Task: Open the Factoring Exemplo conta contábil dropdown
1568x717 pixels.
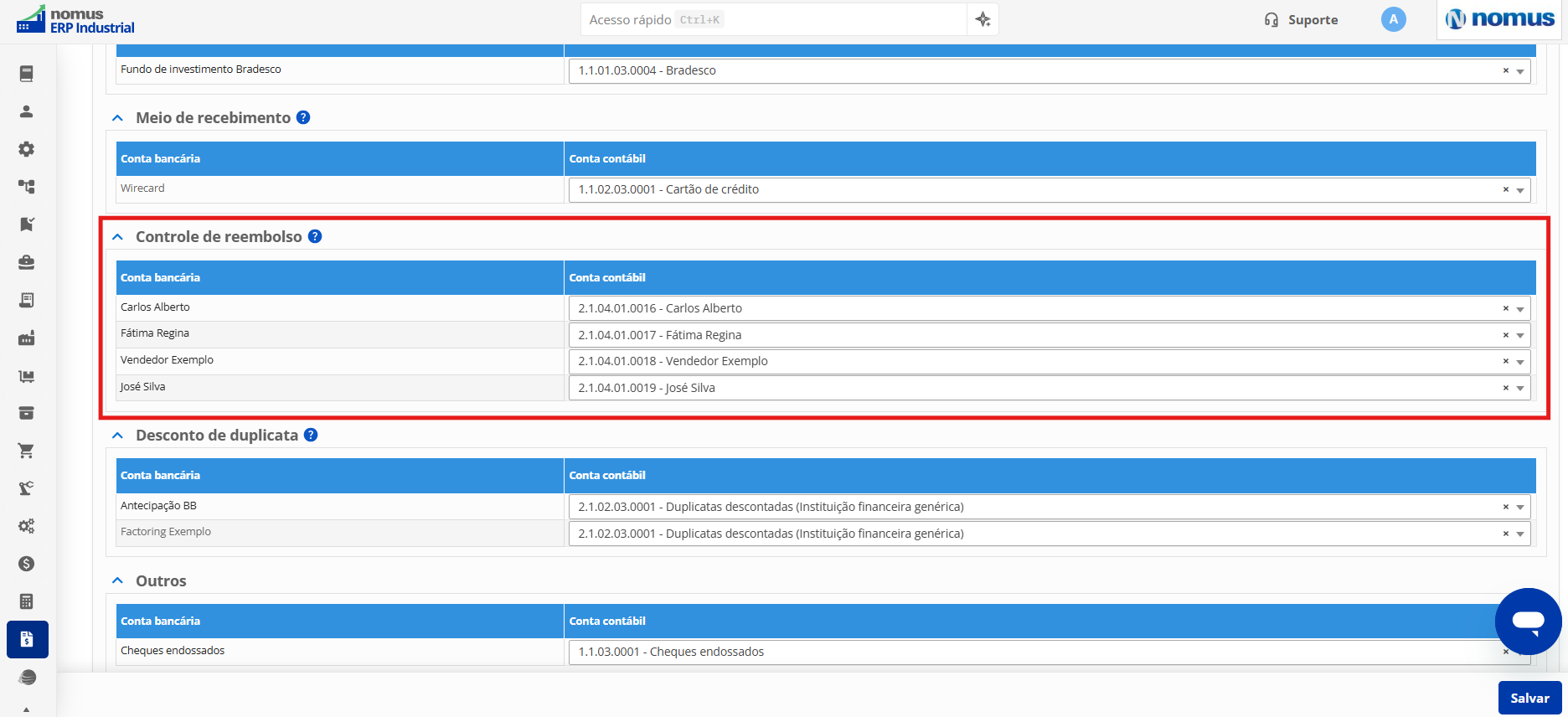Action: (1520, 534)
